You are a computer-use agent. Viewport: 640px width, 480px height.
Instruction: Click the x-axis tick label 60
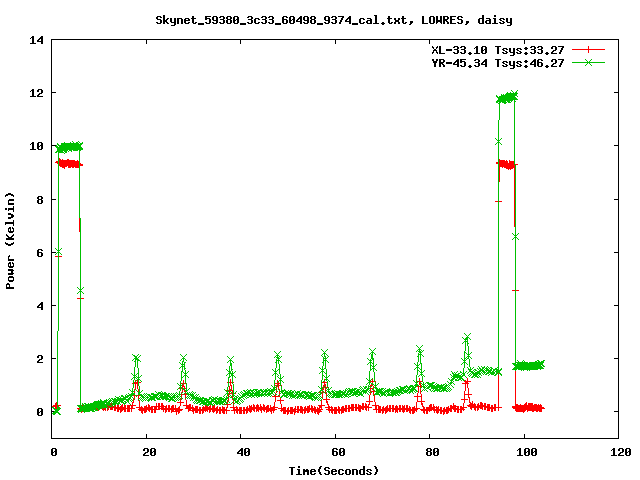pos(338,452)
